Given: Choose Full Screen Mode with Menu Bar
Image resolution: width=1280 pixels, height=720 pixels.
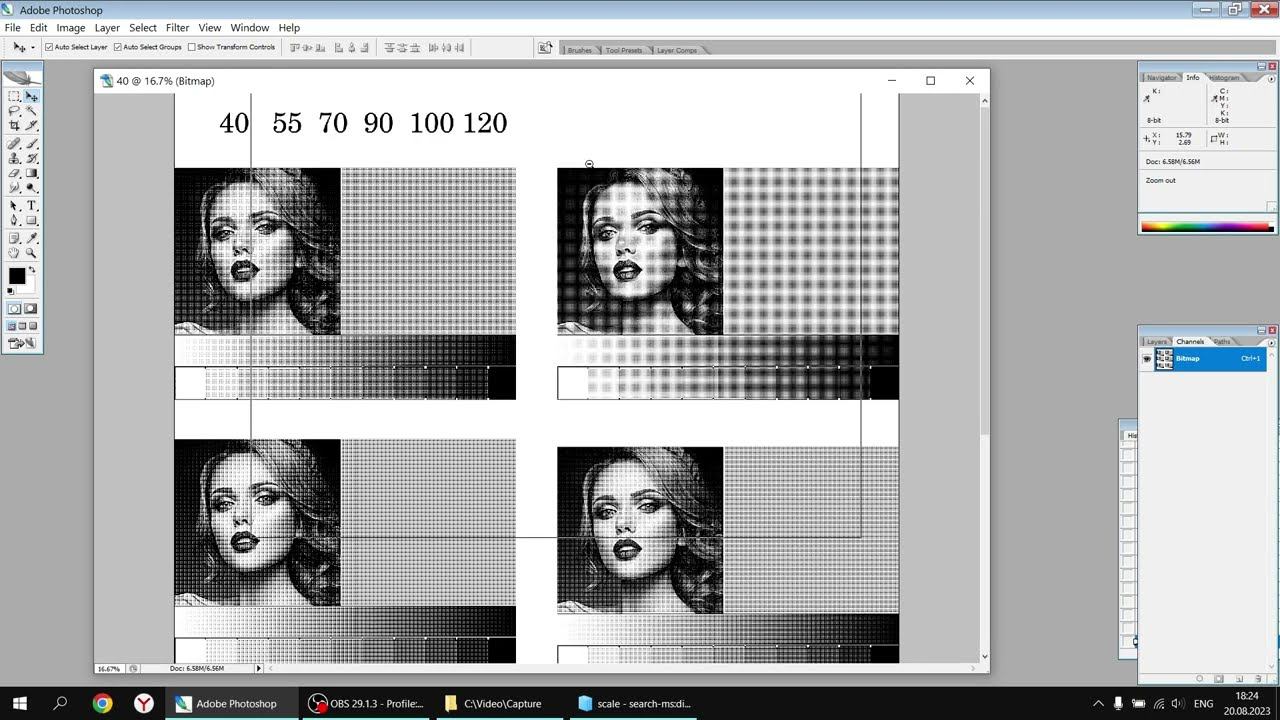Looking at the screenshot, I should (x=22, y=325).
